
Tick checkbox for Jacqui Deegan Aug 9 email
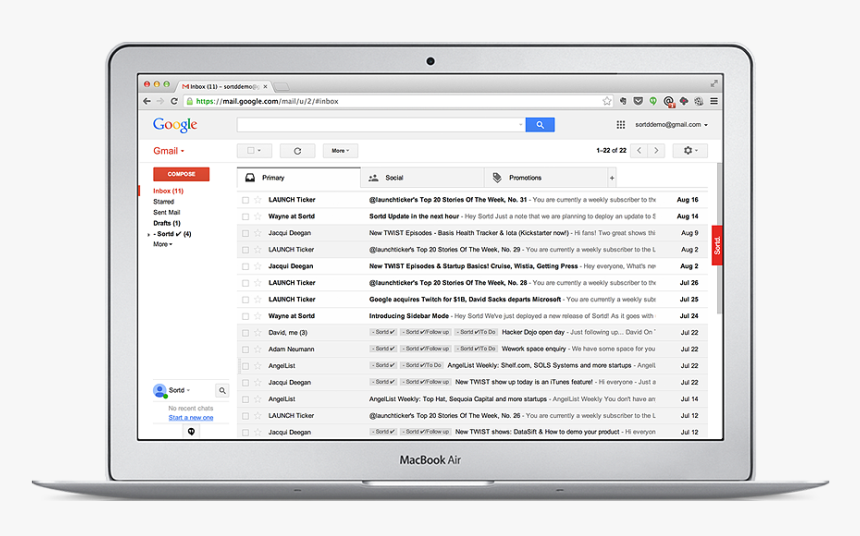click(x=245, y=233)
